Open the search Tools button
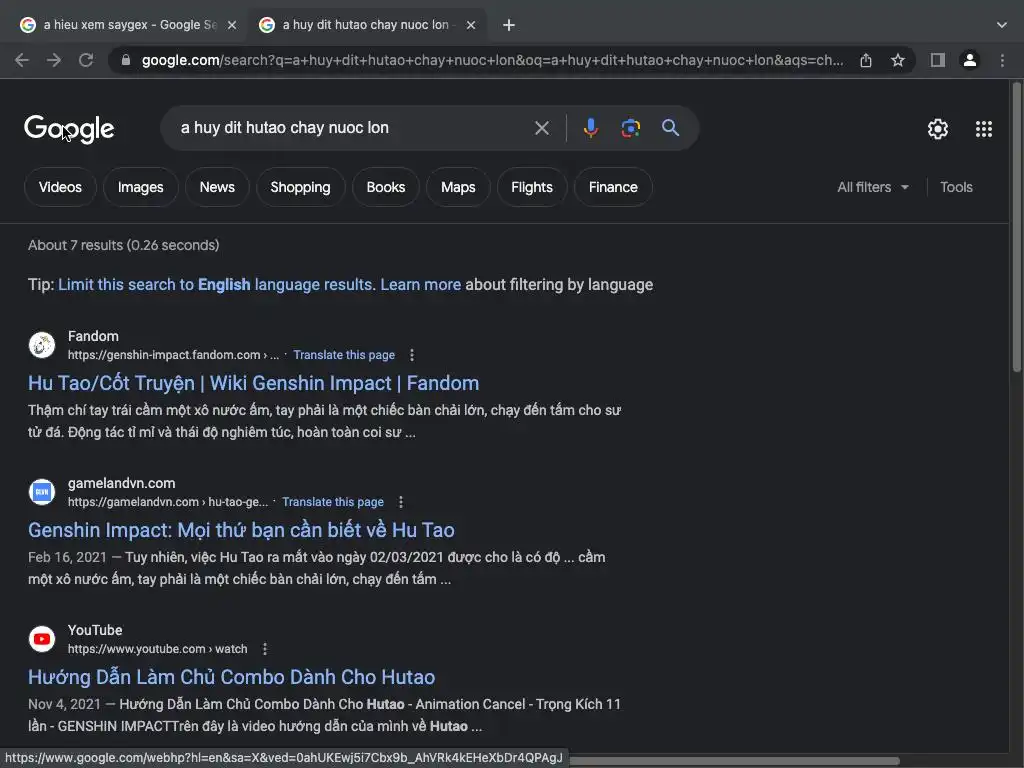The height and width of the screenshot is (768, 1024). (956, 187)
